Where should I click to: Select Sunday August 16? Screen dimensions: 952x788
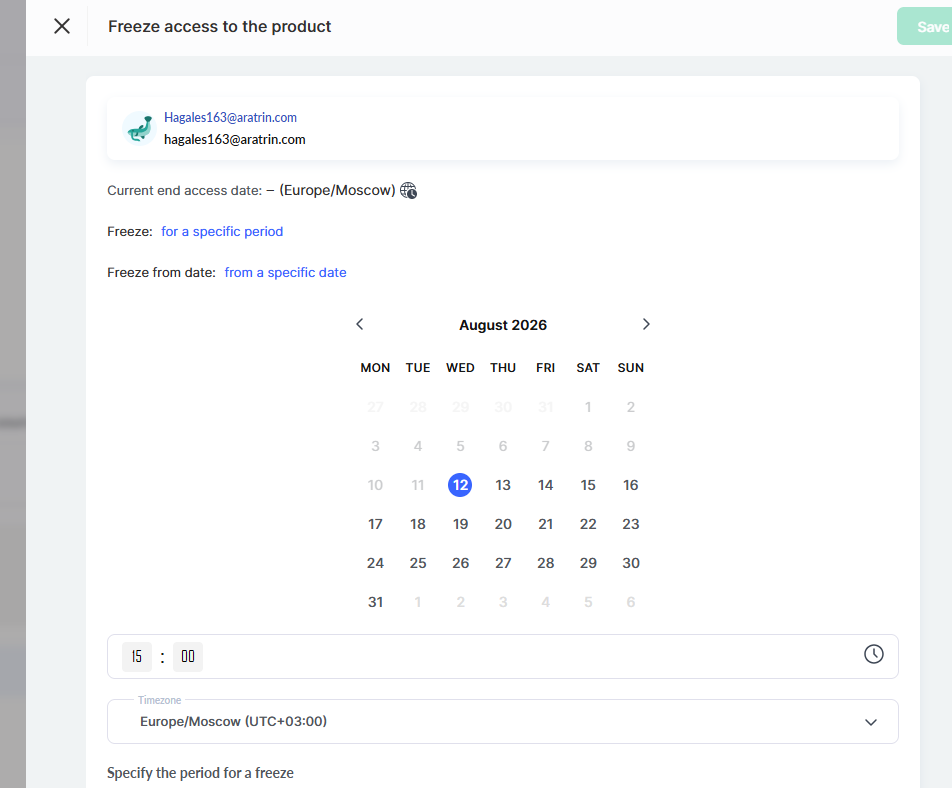tap(631, 485)
